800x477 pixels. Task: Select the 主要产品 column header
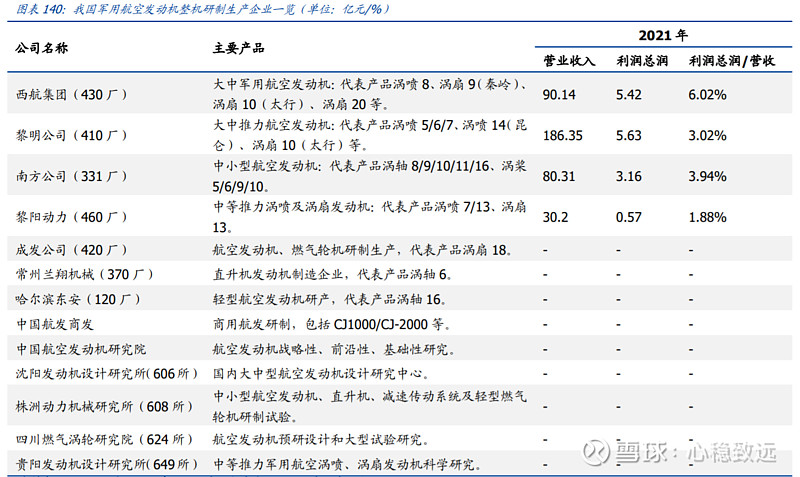[x=239, y=48]
